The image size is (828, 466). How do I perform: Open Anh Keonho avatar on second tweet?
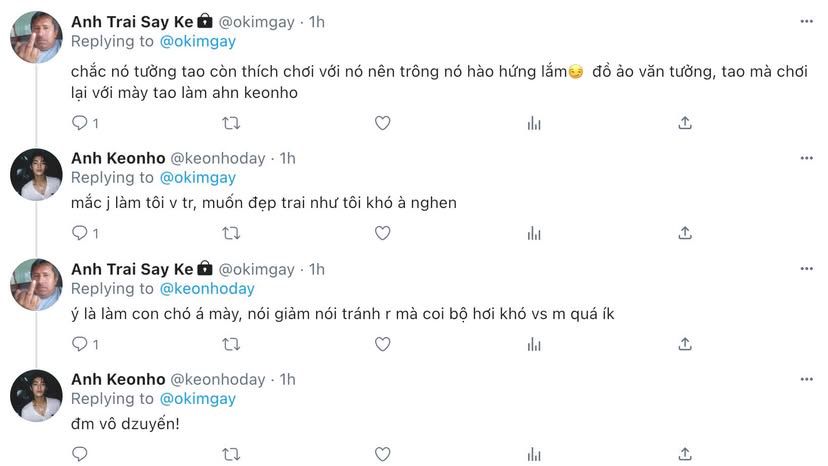[x=36, y=174]
